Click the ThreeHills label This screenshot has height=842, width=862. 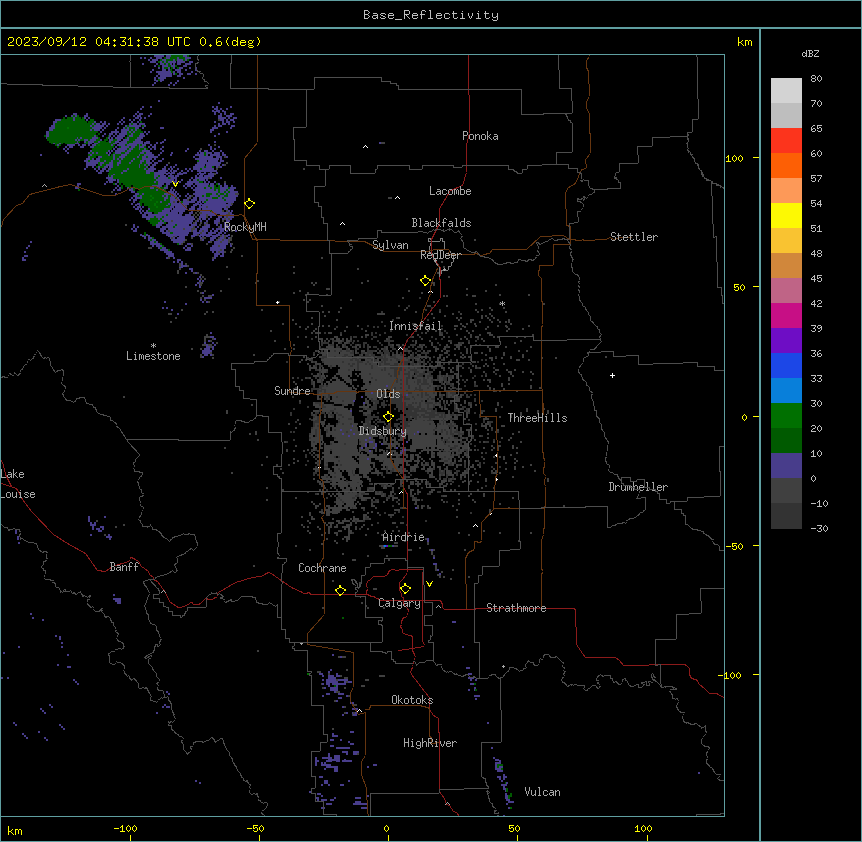coord(537,418)
